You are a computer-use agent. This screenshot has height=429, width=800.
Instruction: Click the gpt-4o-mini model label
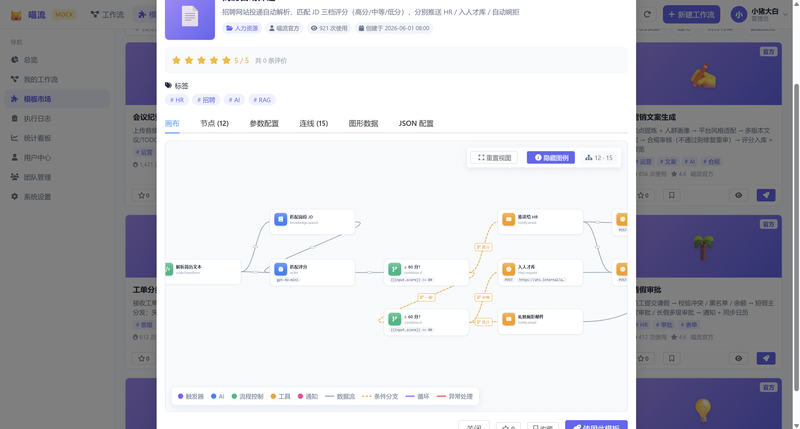[x=288, y=280]
